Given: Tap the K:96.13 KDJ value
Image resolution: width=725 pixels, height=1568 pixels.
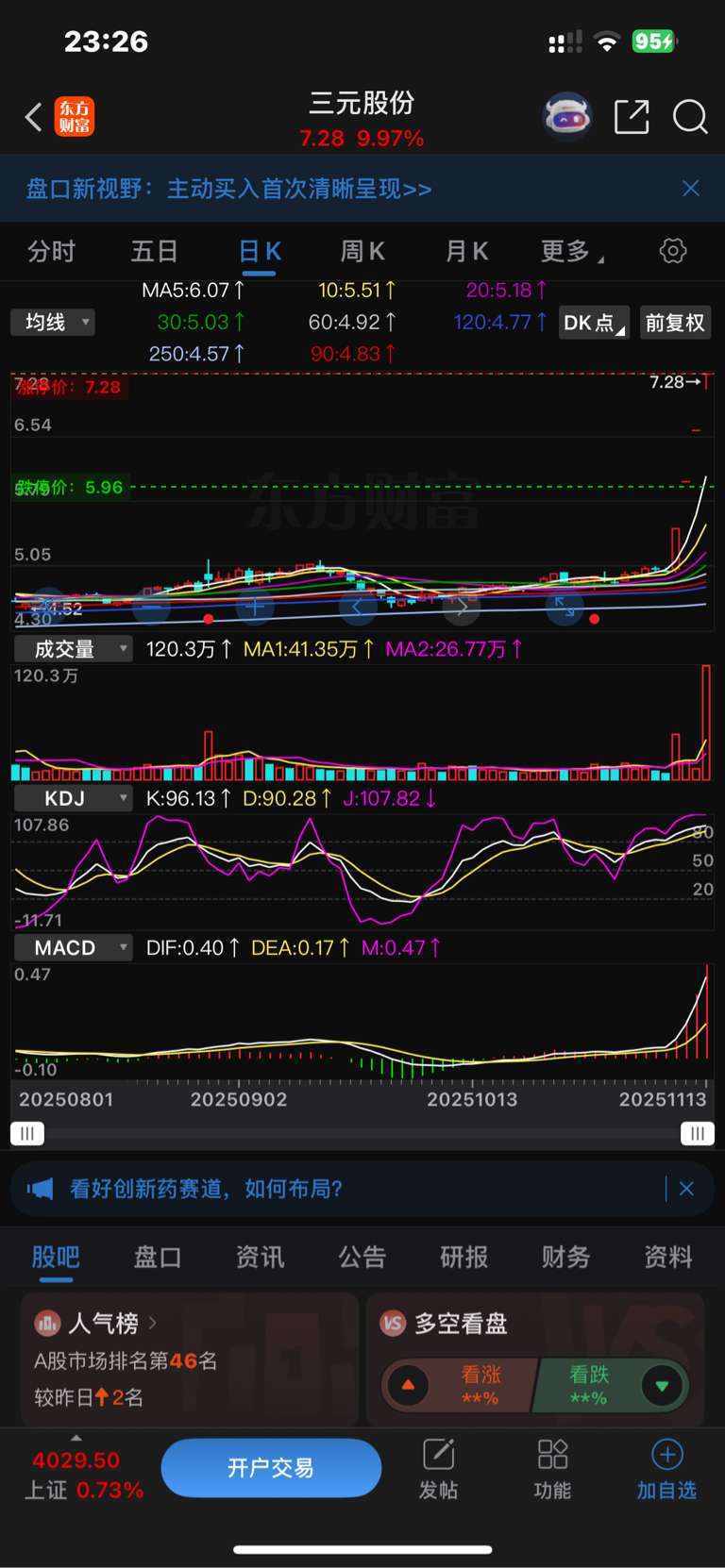Looking at the screenshot, I should [x=189, y=798].
